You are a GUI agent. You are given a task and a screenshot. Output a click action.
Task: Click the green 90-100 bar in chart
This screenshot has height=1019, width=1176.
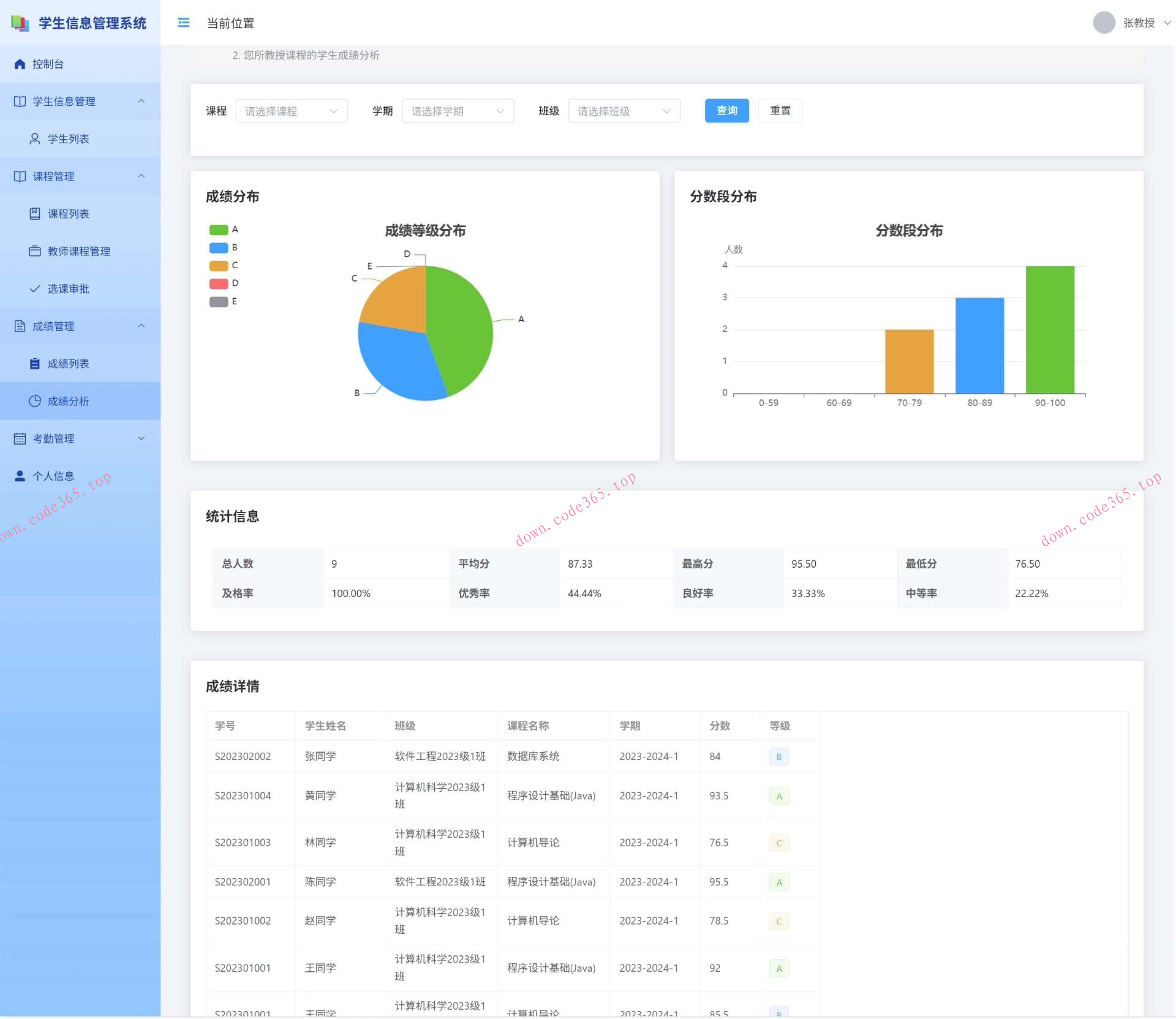[x=1049, y=331]
